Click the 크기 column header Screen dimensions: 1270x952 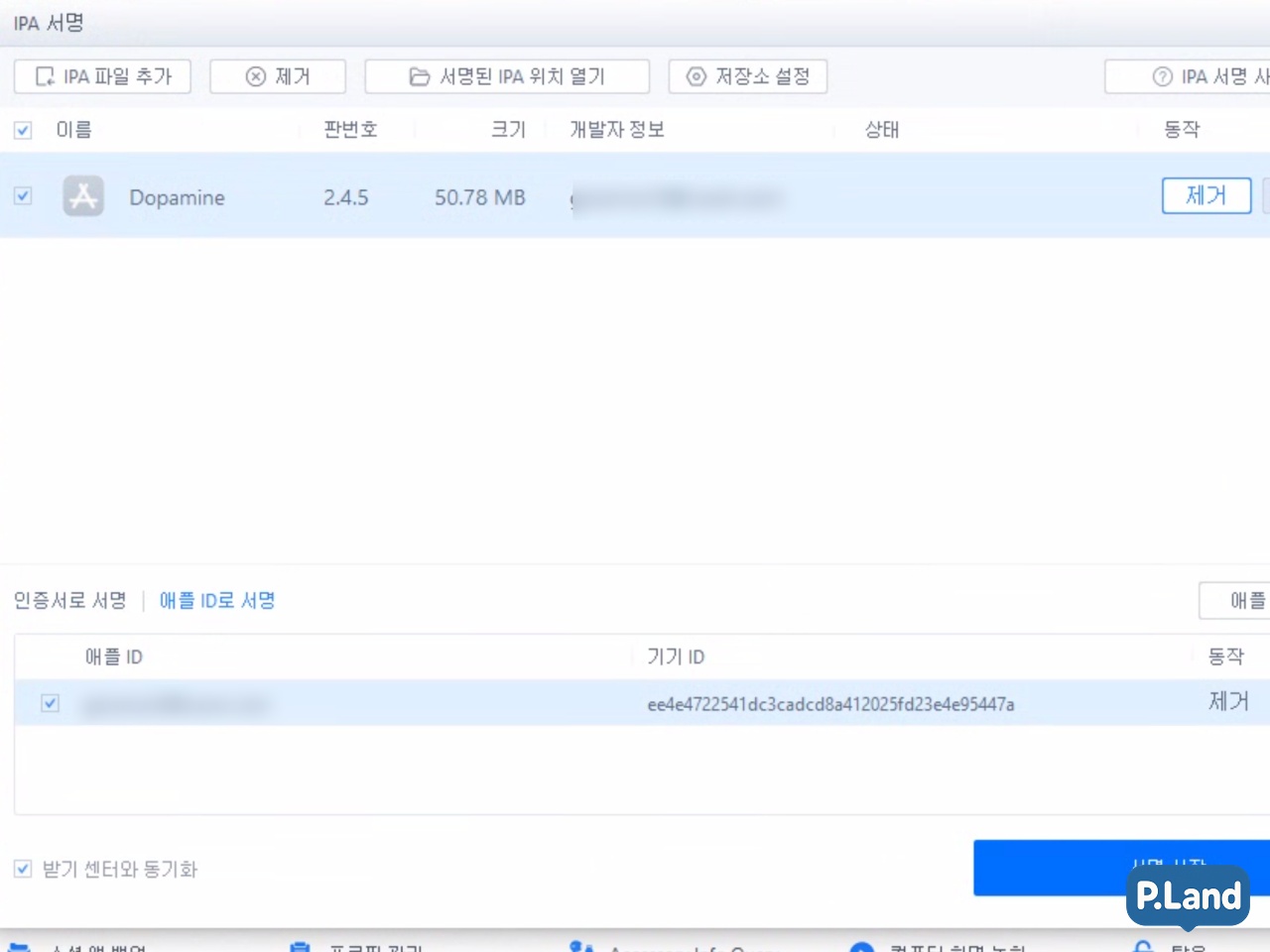pyautogui.click(x=508, y=130)
